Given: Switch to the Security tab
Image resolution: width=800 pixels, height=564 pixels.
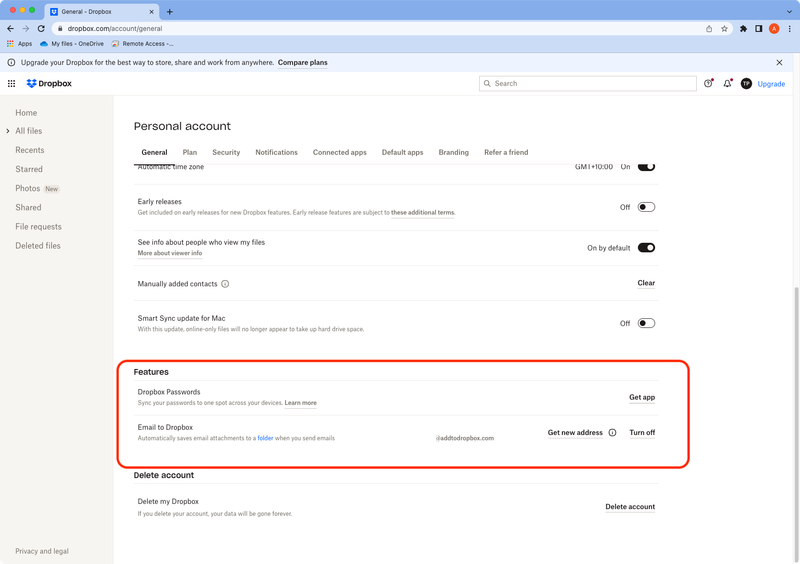Looking at the screenshot, I should 226,152.
